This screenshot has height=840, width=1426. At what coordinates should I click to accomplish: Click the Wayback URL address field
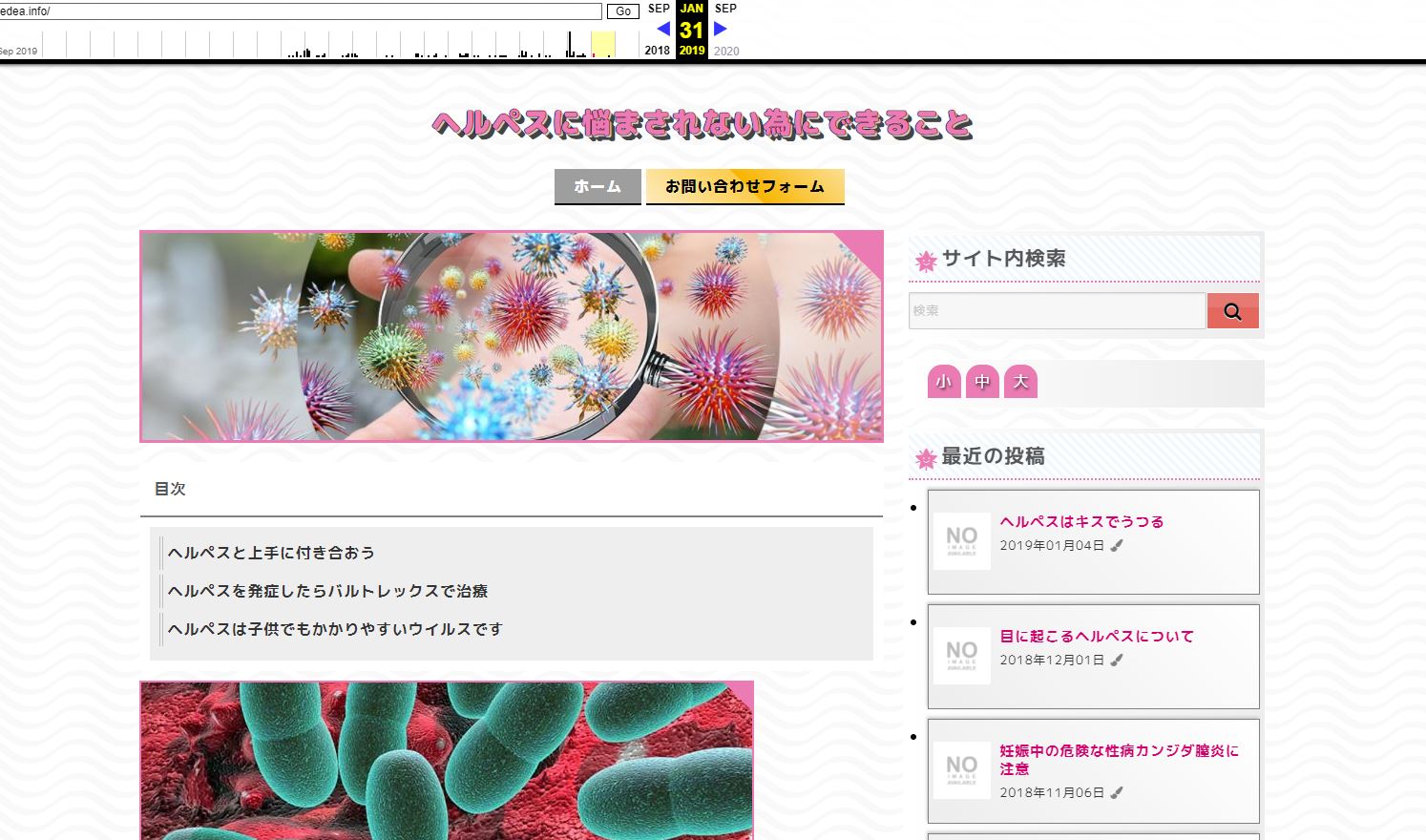301,11
